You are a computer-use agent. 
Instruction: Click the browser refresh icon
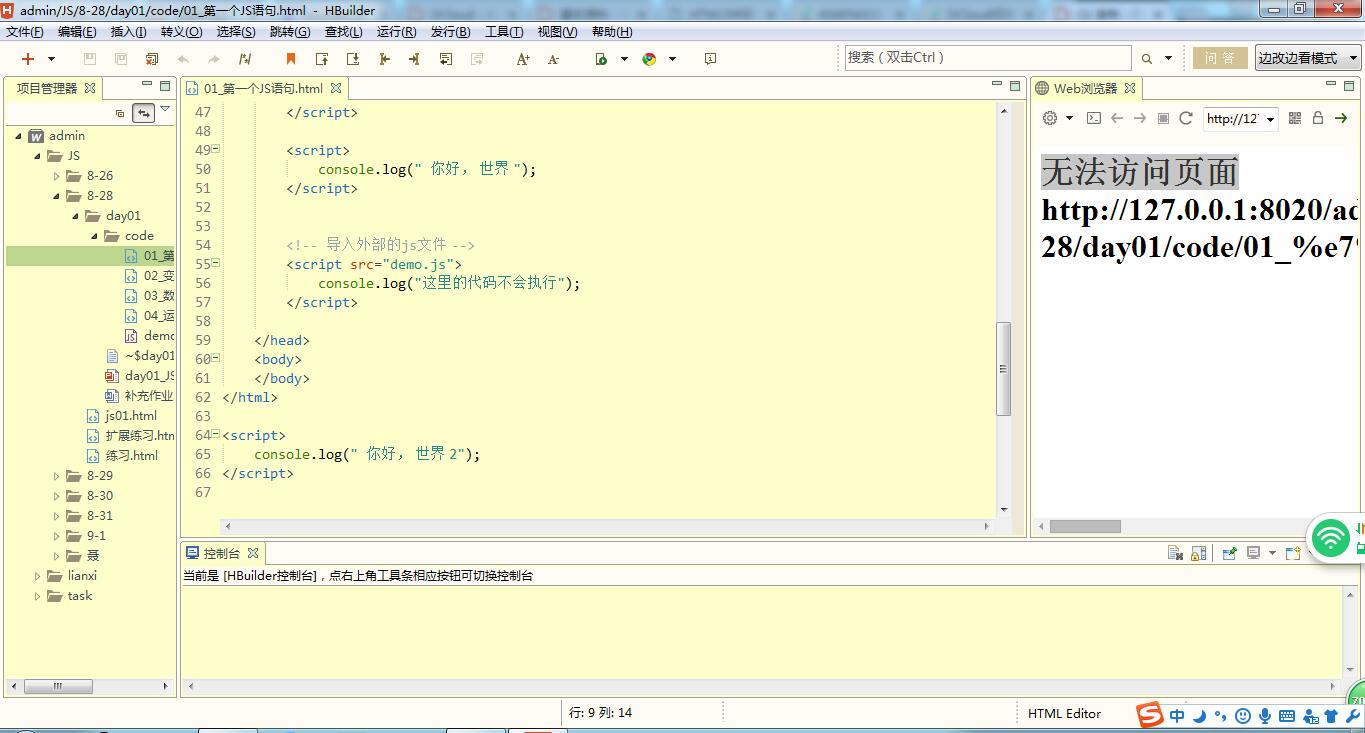pos(1186,118)
